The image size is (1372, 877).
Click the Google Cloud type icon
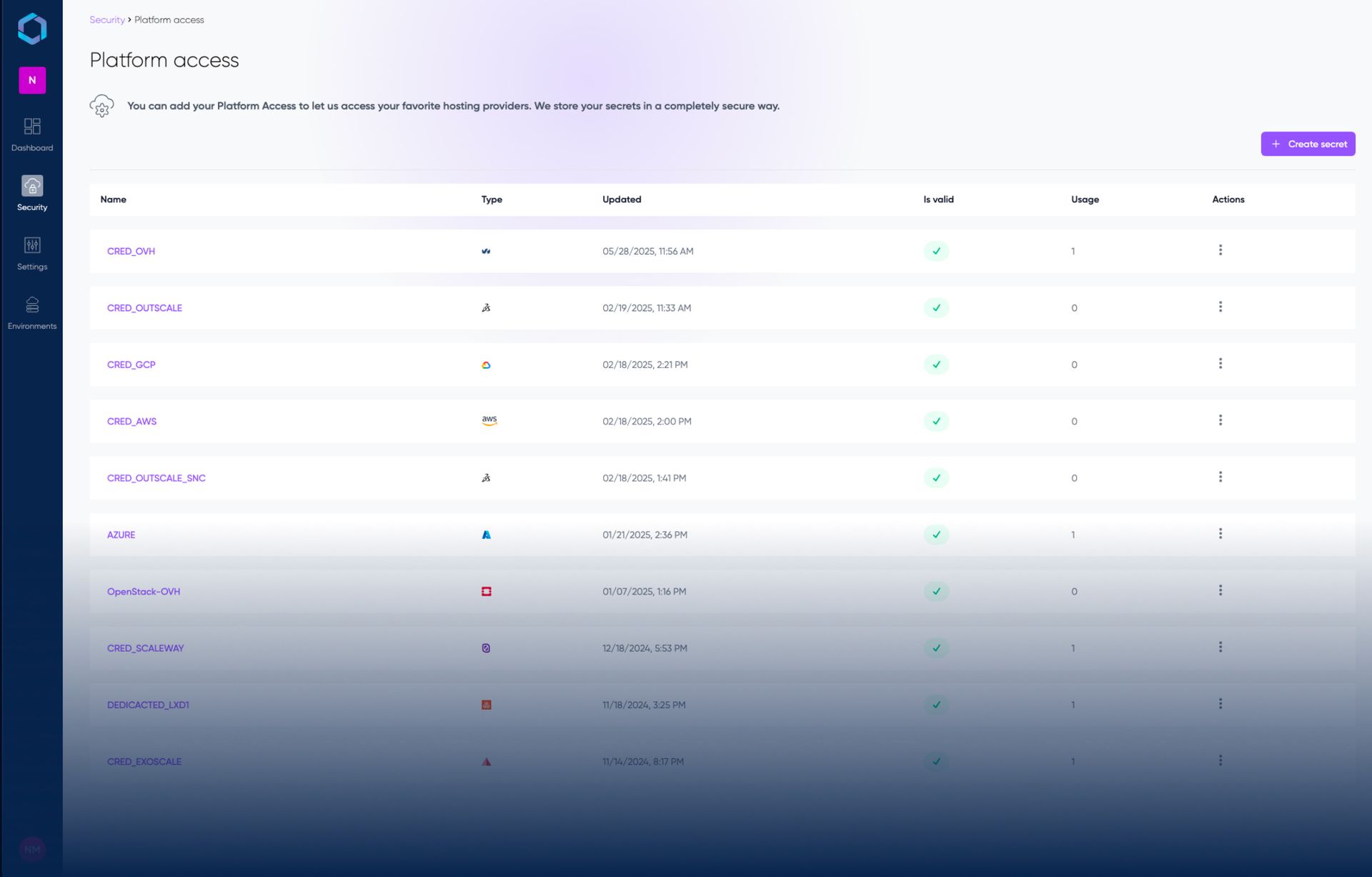(486, 365)
